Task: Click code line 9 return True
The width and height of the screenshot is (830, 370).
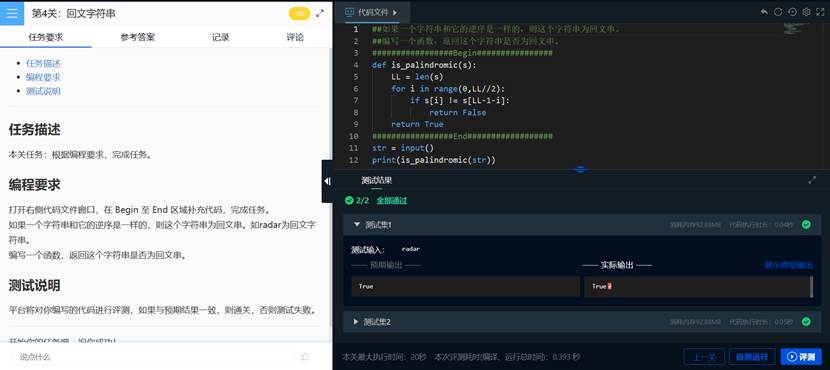Action: [417, 124]
